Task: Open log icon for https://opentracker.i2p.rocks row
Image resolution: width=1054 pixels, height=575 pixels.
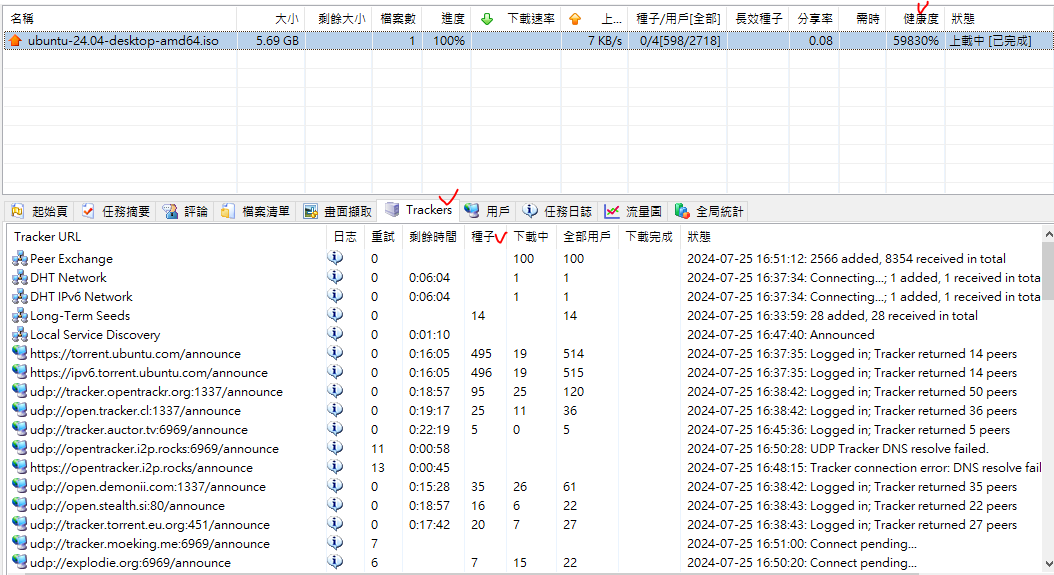Action: pyautogui.click(x=335, y=466)
